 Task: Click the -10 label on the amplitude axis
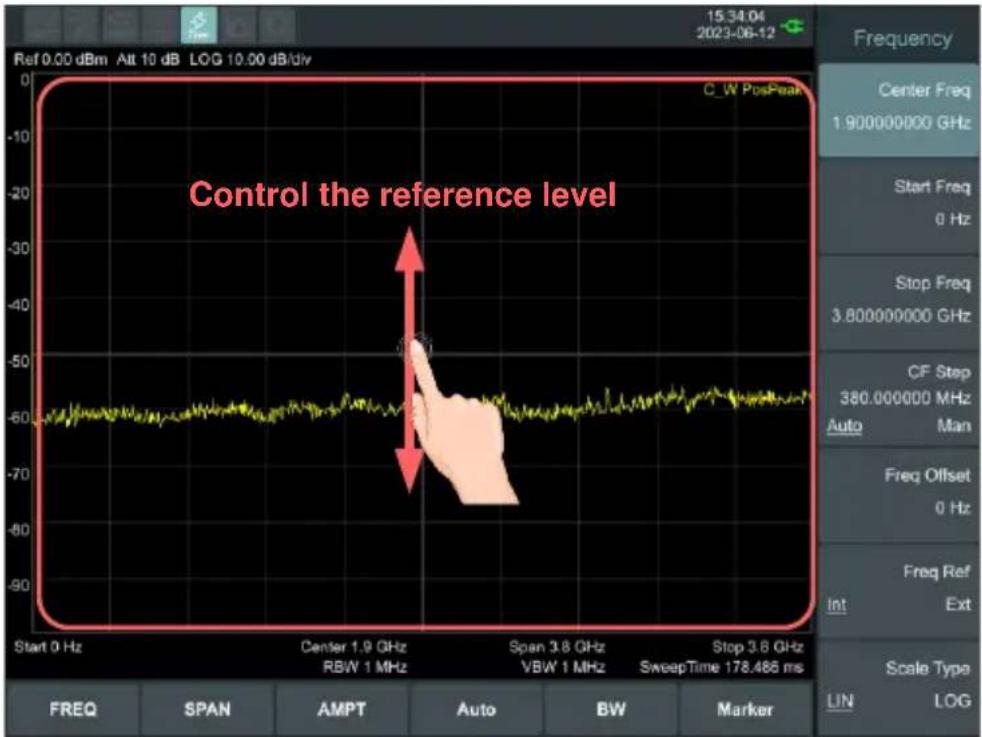[x=19, y=136]
